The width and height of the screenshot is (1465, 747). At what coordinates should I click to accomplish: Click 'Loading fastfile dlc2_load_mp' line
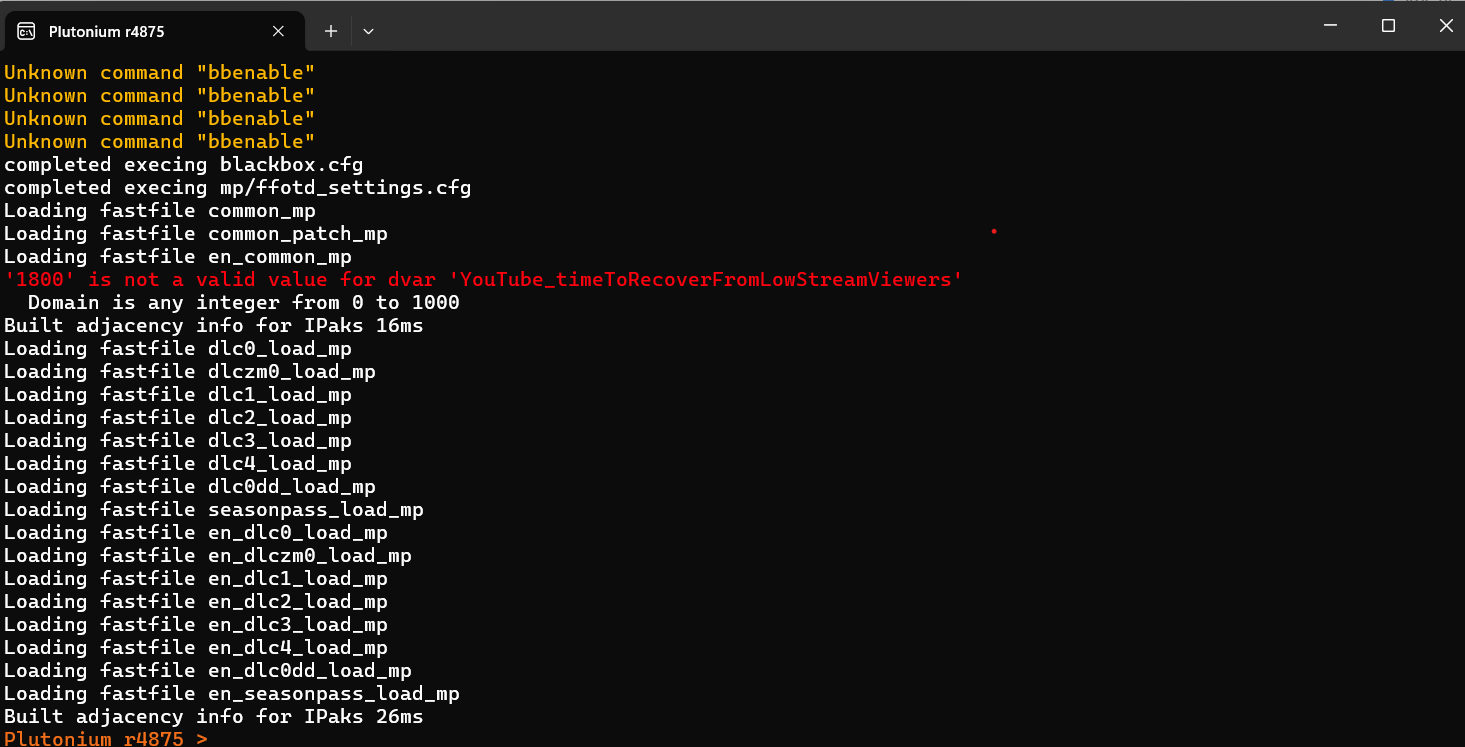[x=178, y=417]
